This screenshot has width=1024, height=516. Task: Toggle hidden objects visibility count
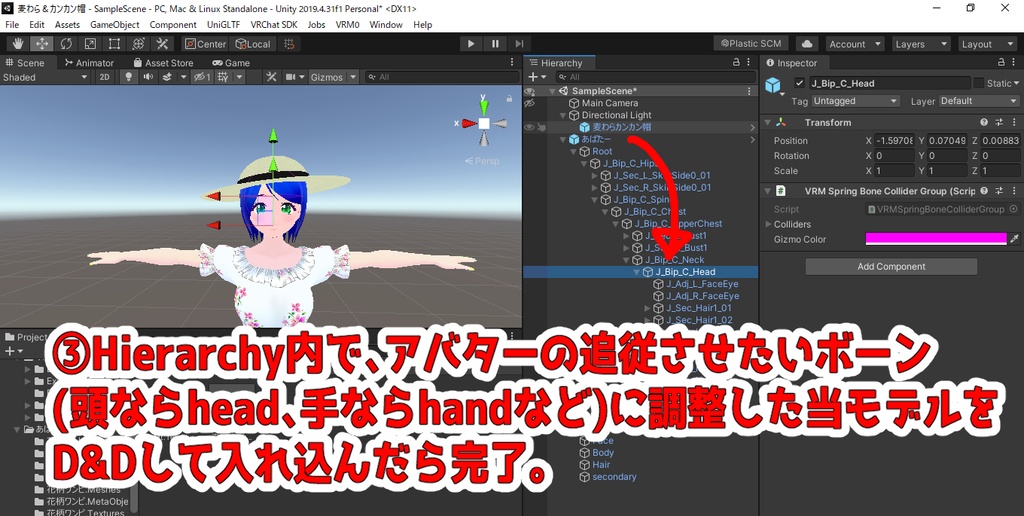[x=202, y=77]
